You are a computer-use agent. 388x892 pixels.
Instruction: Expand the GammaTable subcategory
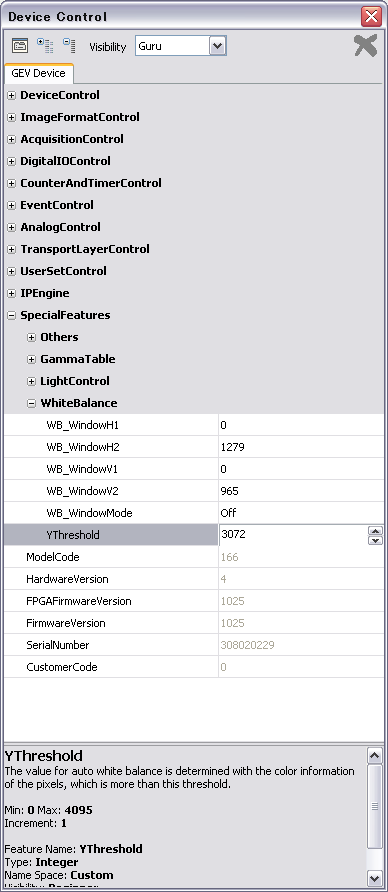[x=31, y=360]
